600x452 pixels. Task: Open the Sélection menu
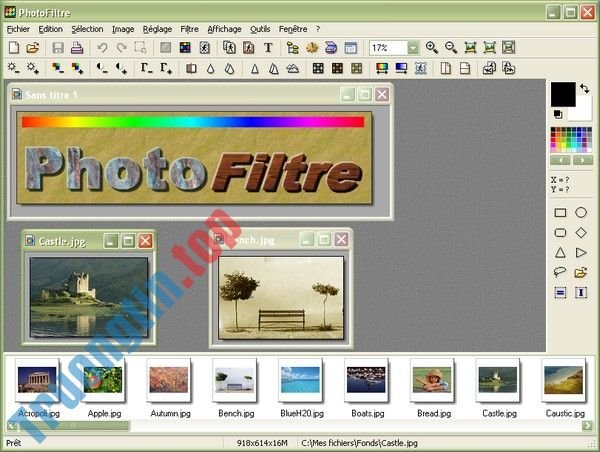pyautogui.click(x=87, y=29)
